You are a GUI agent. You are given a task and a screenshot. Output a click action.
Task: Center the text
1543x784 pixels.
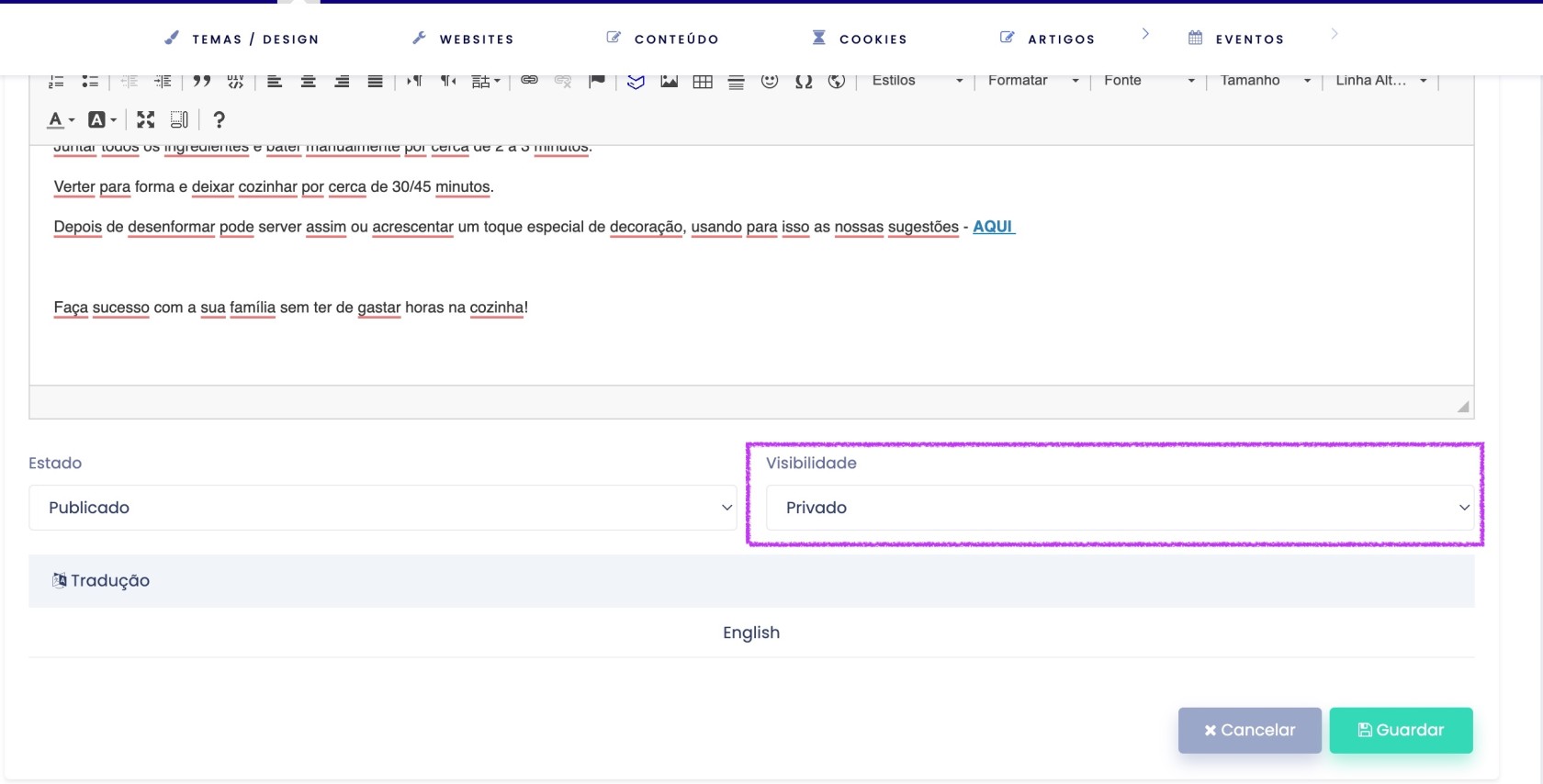coord(309,81)
